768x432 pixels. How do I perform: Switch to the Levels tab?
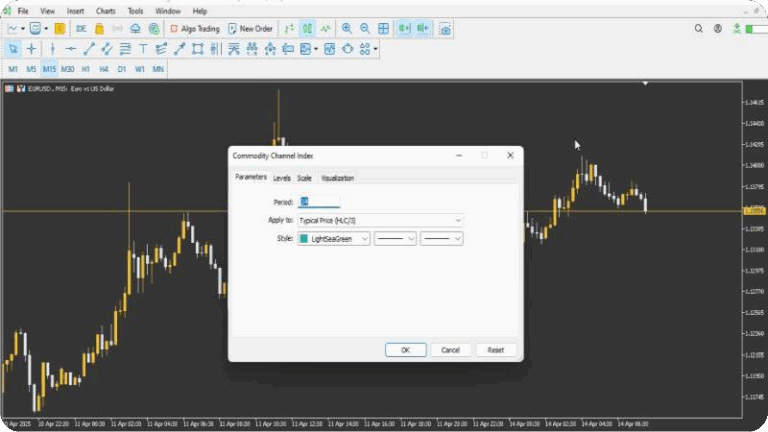tap(282, 178)
